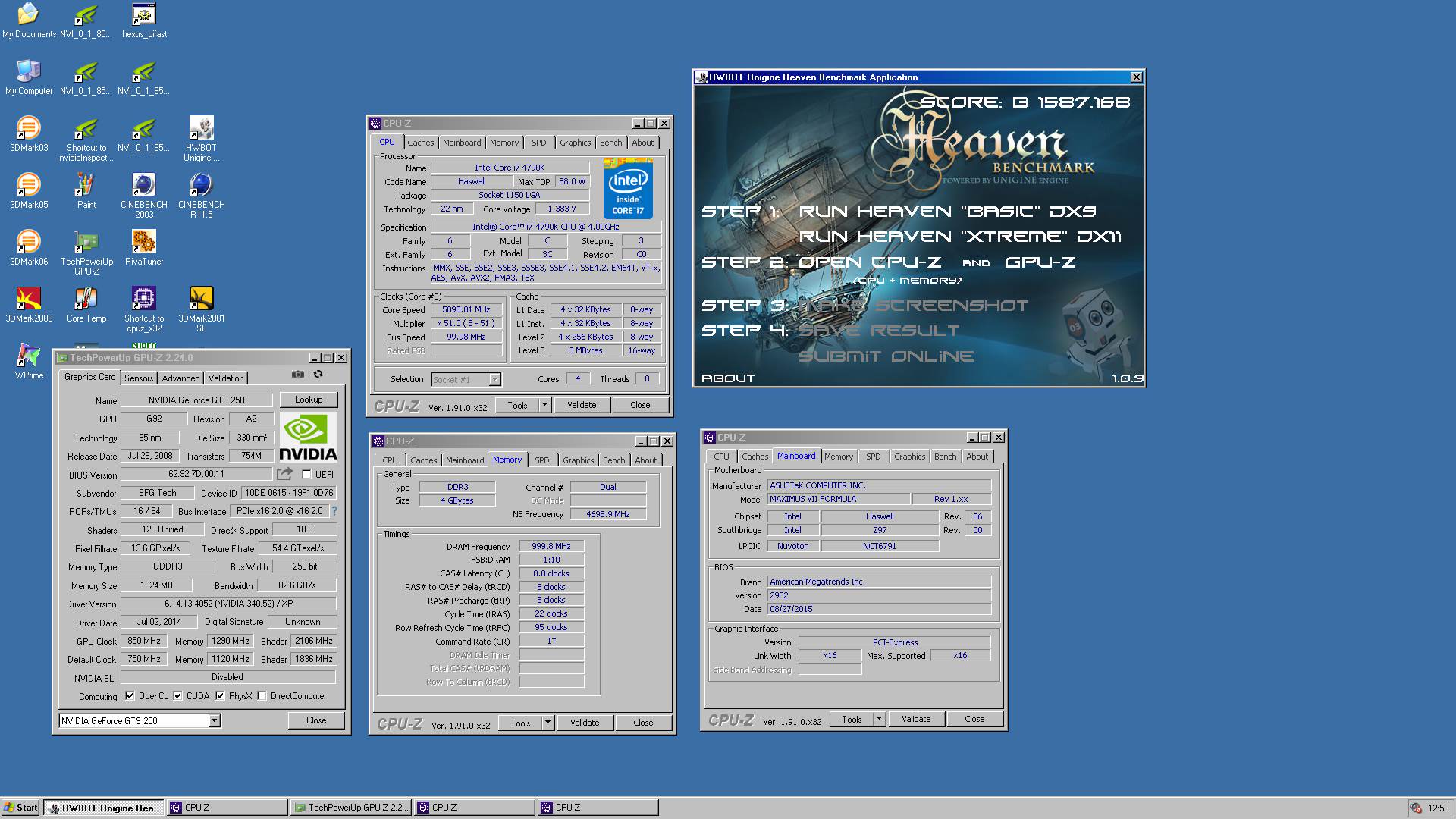This screenshot has height=819, width=1456.
Task: Click Bus Interface question mark in GPU-Z
Action: 334,511
